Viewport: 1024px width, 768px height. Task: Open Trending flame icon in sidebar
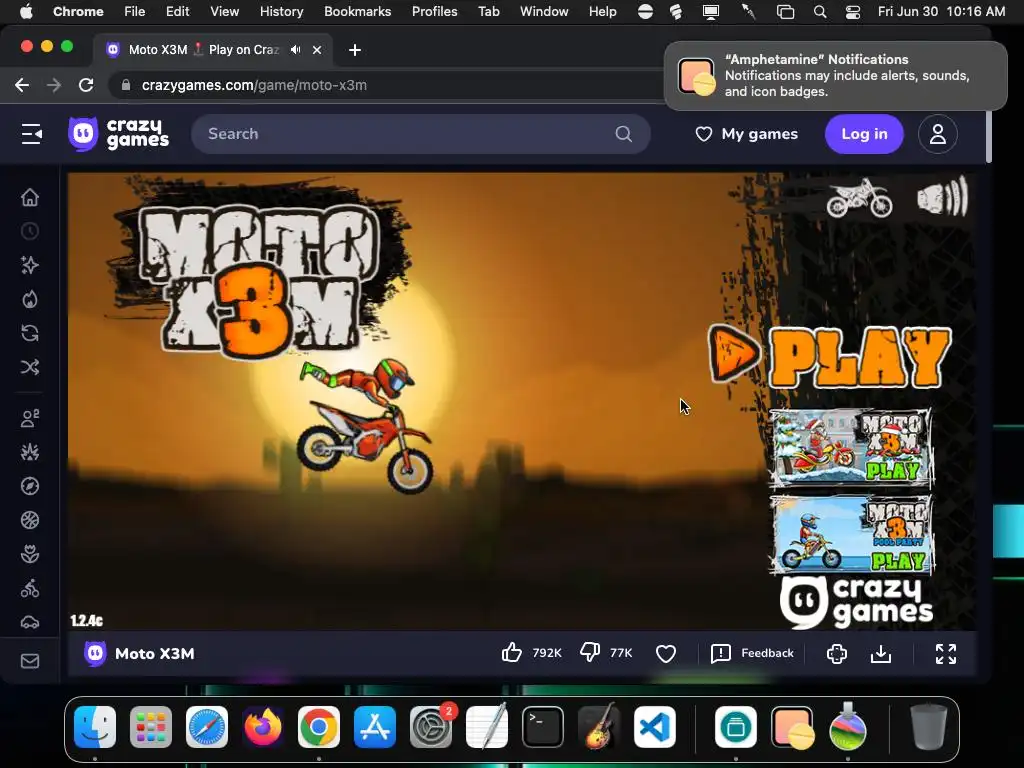pyautogui.click(x=30, y=299)
